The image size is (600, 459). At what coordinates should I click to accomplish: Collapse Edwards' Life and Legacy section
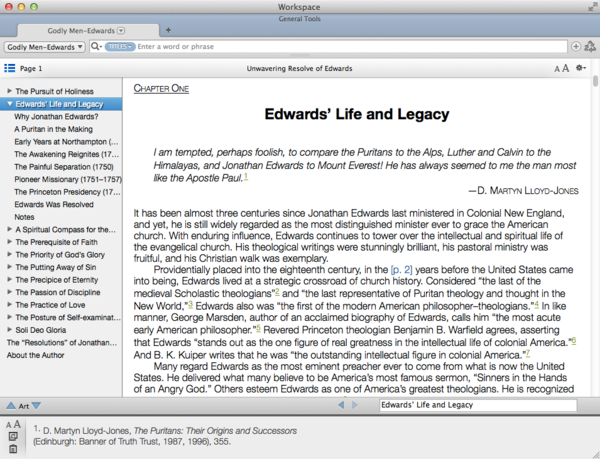tap(10, 104)
